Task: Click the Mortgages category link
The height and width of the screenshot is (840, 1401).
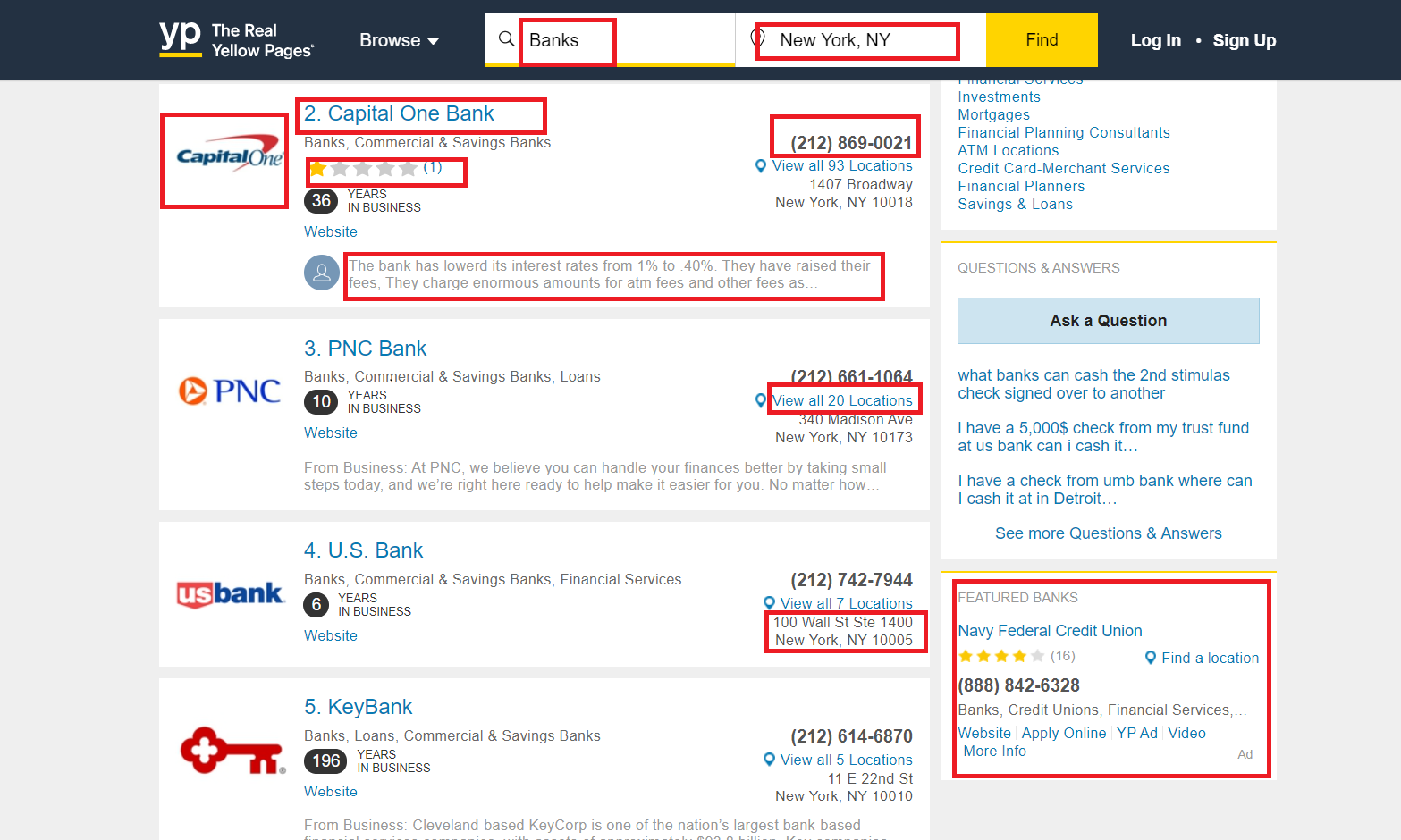Action: tap(993, 114)
